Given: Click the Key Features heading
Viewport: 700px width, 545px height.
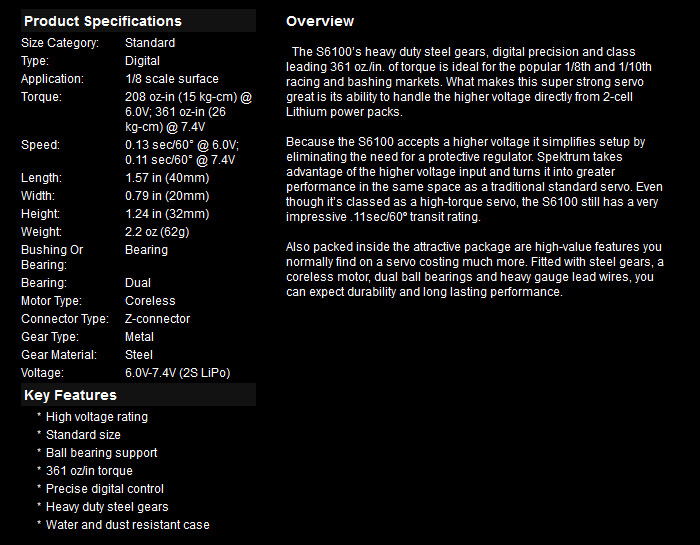Looking at the screenshot, I should [x=70, y=395].
